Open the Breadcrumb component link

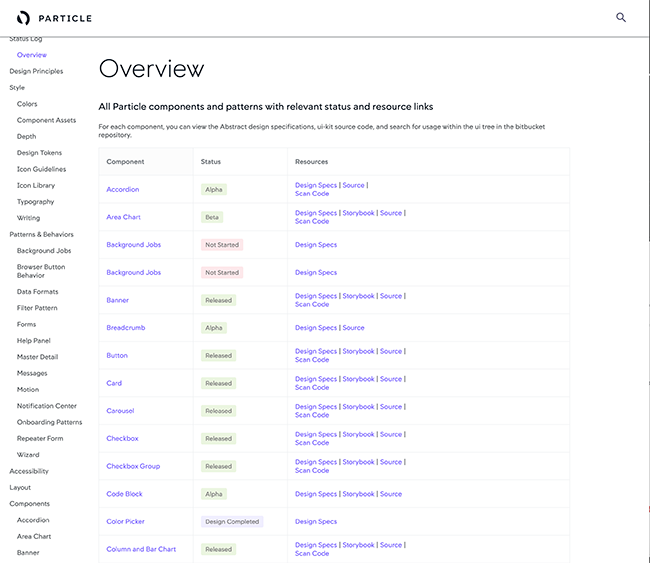click(126, 328)
